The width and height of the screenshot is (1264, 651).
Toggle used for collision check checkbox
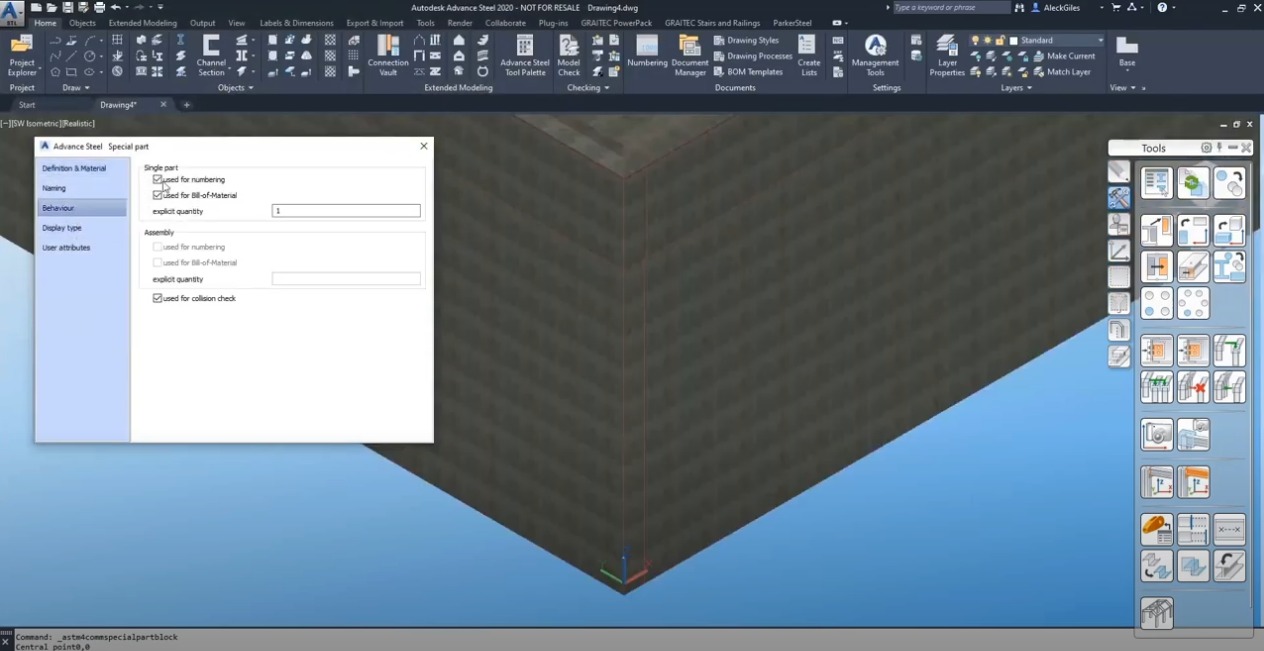[157, 298]
